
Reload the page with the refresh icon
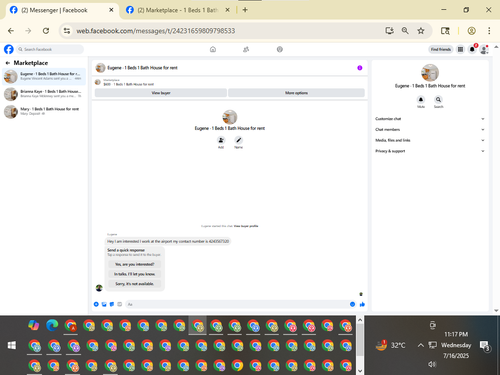click(x=46, y=31)
